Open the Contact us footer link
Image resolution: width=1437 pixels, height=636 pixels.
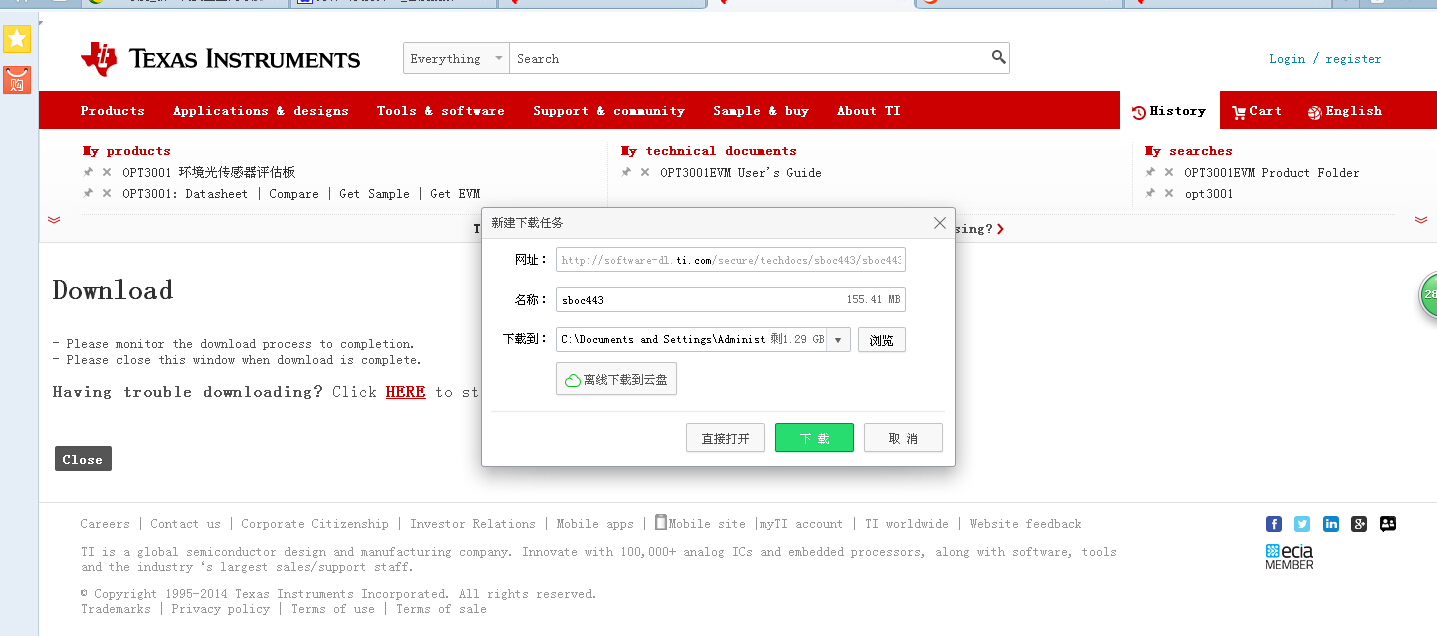click(185, 524)
